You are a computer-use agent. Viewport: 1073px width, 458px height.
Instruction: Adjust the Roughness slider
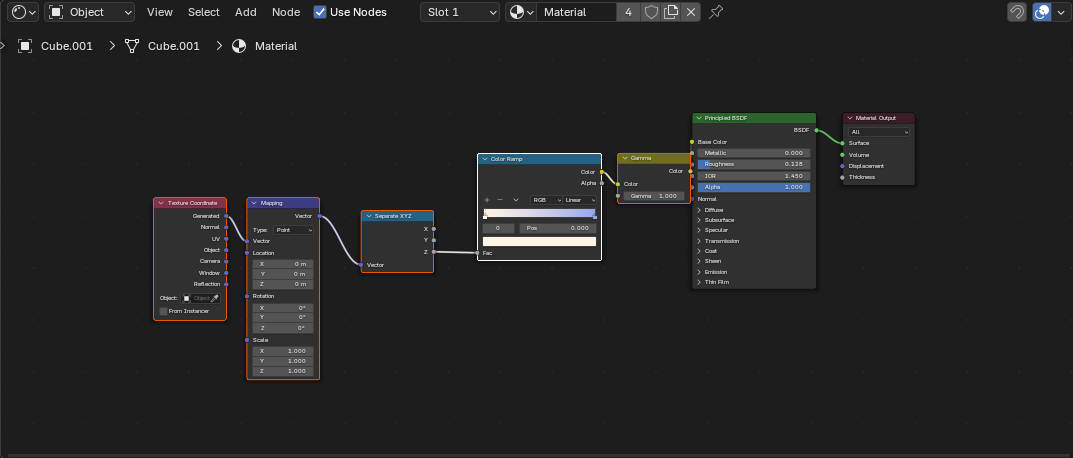pos(754,164)
